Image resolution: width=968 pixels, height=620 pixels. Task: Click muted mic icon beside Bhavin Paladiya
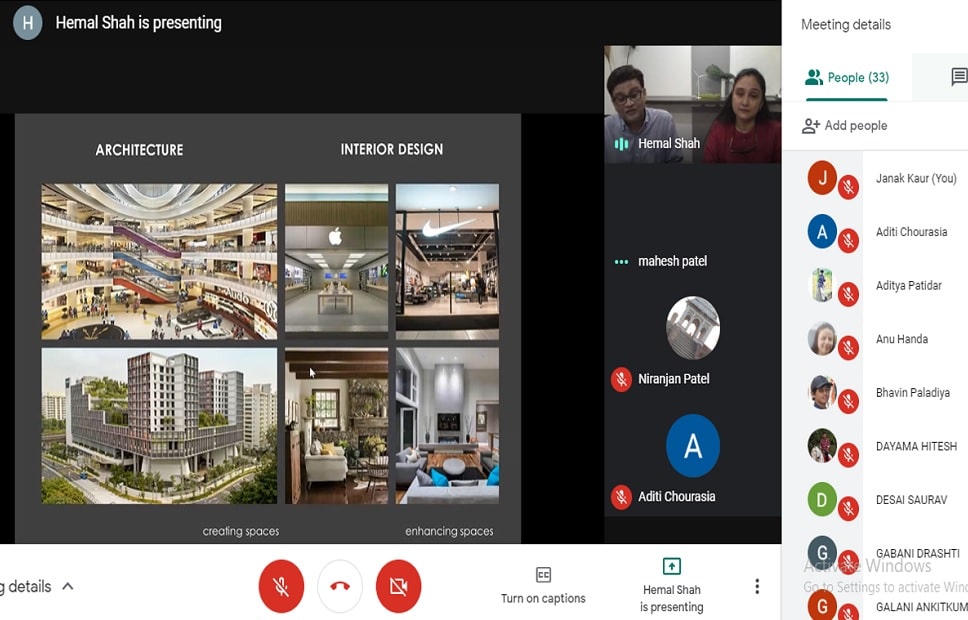[848, 401]
